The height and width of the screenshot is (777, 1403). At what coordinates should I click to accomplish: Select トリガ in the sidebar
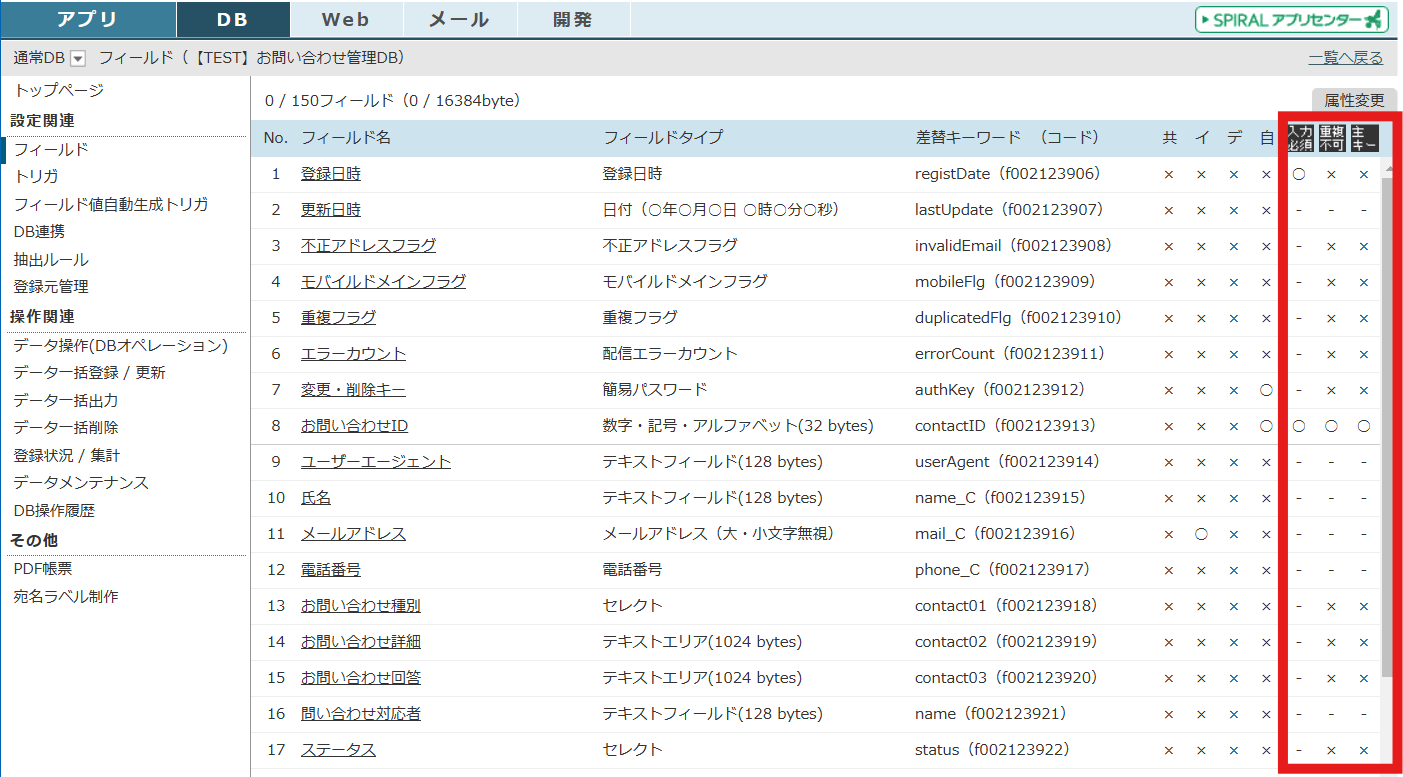point(36,177)
